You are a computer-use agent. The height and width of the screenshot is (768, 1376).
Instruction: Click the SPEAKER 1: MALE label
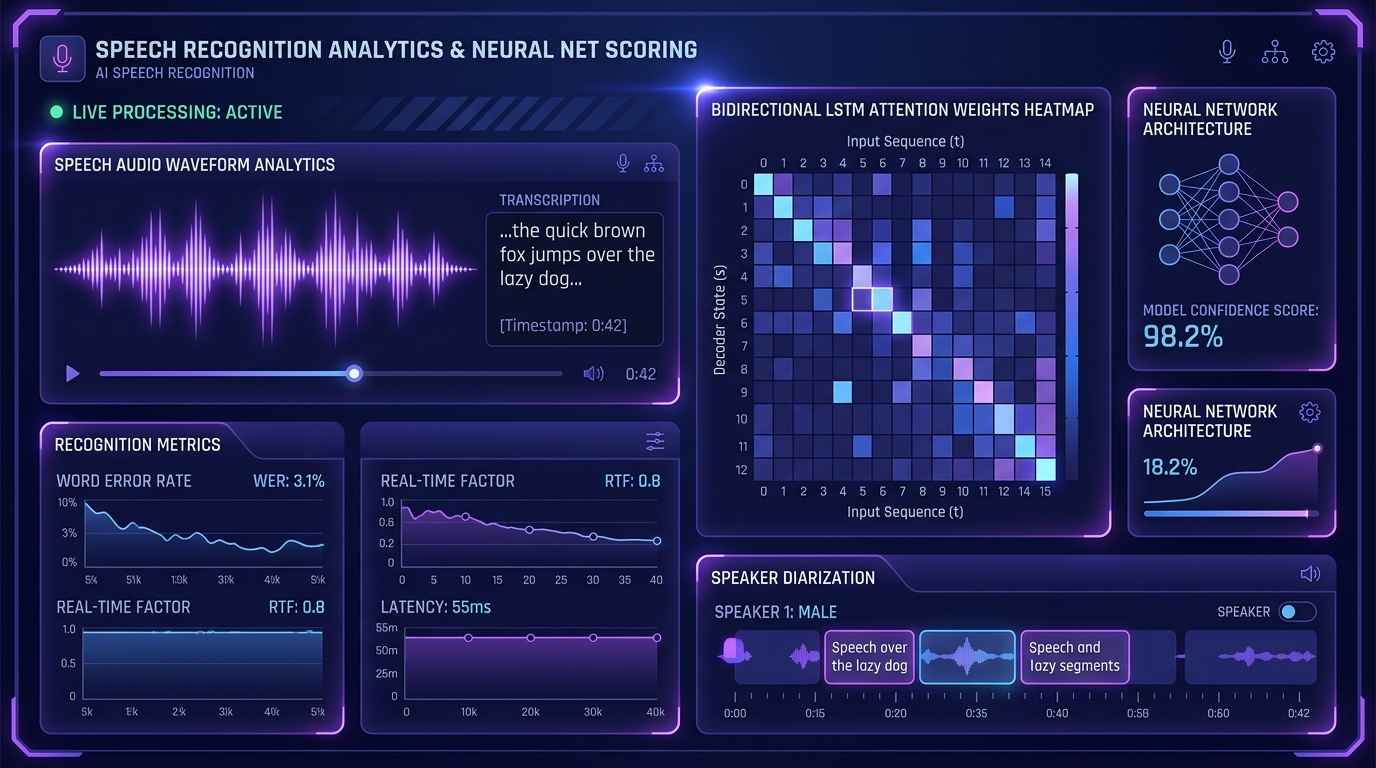[x=776, y=612]
